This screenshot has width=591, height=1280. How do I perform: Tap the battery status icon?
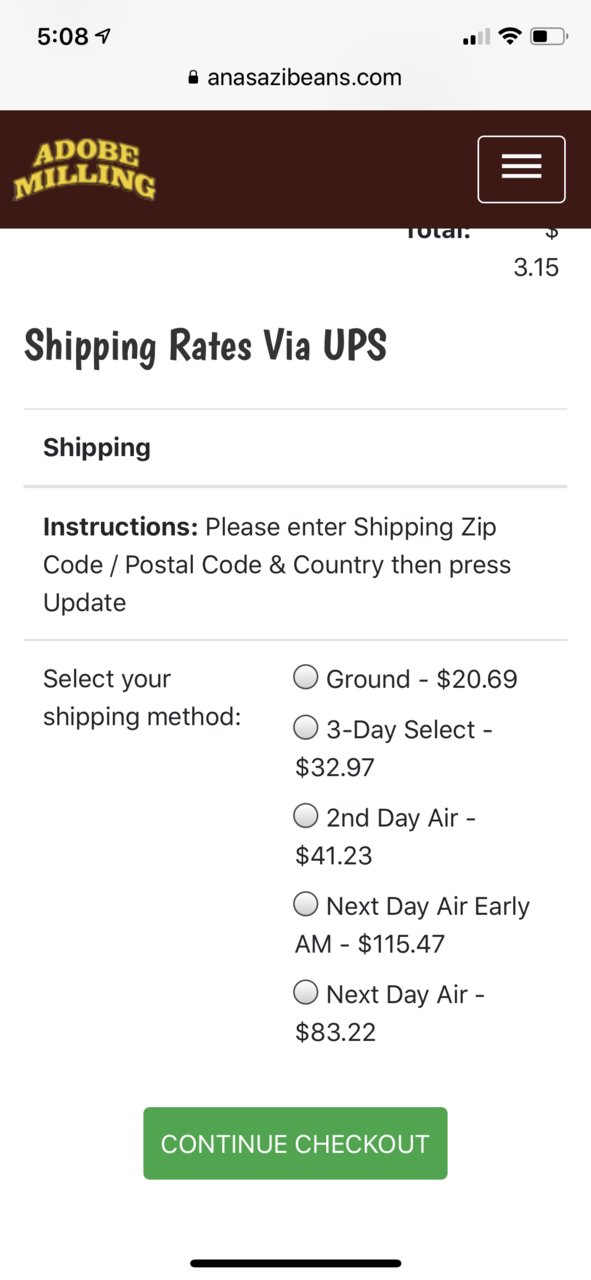548,37
